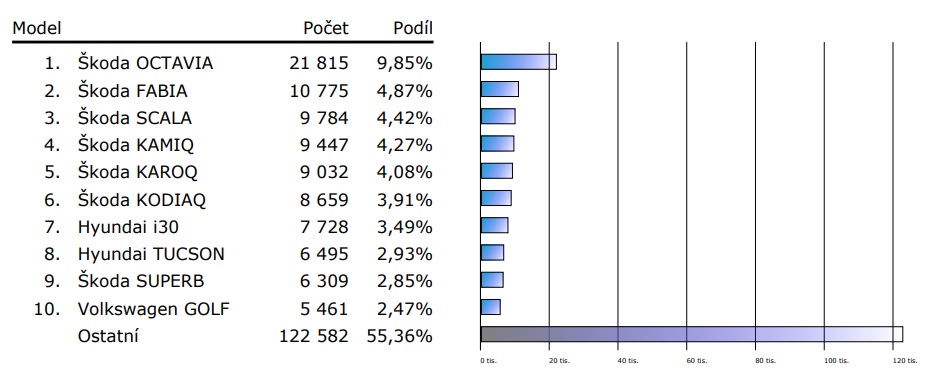Select the Volkswagen GOLF row label
This screenshot has width=930, height=380.
[154, 309]
